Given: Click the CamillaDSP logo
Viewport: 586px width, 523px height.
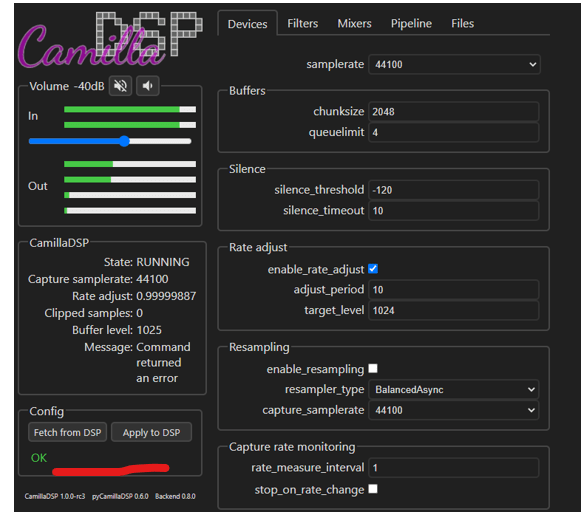Looking at the screenshot, I should [x=110, y=40].
